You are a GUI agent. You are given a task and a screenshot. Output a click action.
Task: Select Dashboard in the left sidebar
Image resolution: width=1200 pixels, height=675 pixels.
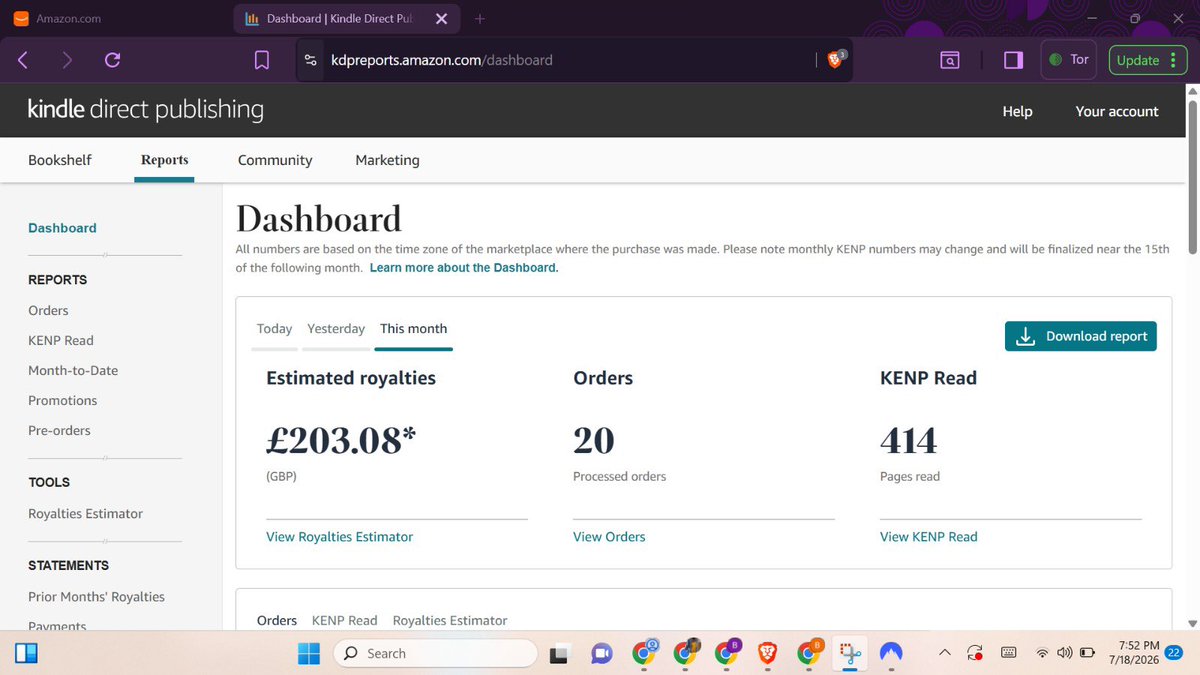[62, 228]
